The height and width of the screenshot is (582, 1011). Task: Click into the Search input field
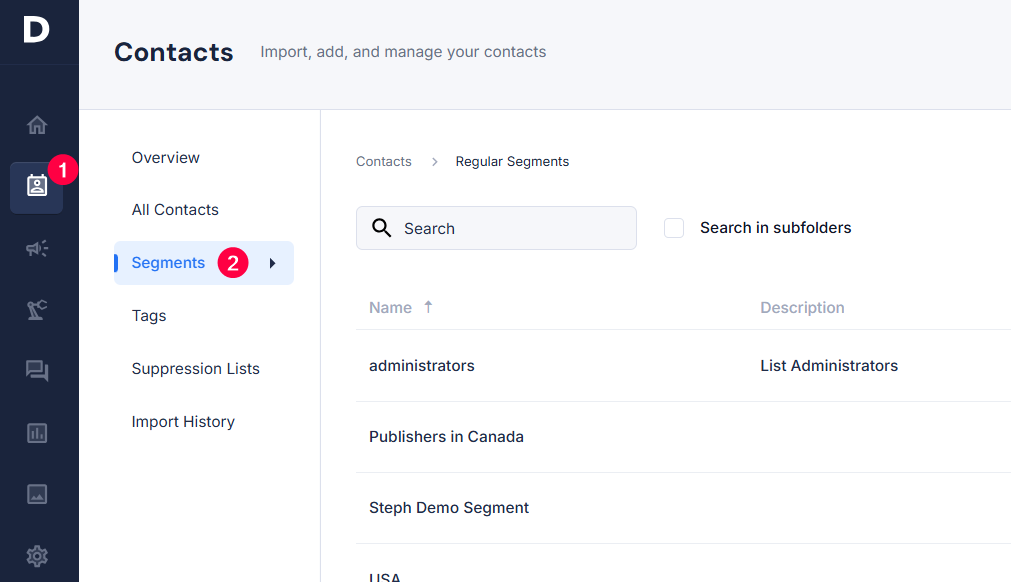pos(510,228)
